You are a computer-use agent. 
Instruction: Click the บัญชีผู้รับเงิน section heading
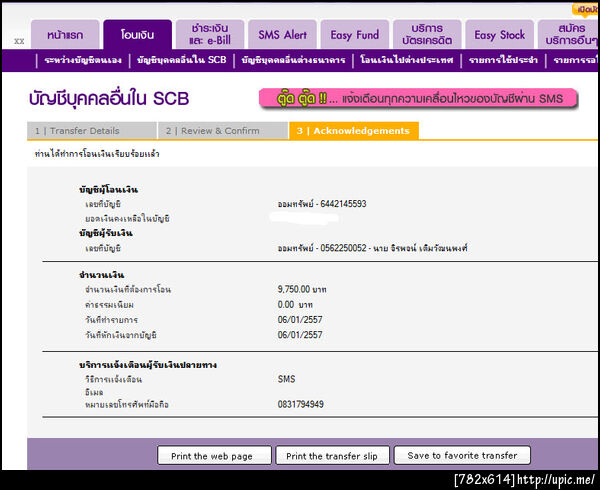(x=106, y=233)
